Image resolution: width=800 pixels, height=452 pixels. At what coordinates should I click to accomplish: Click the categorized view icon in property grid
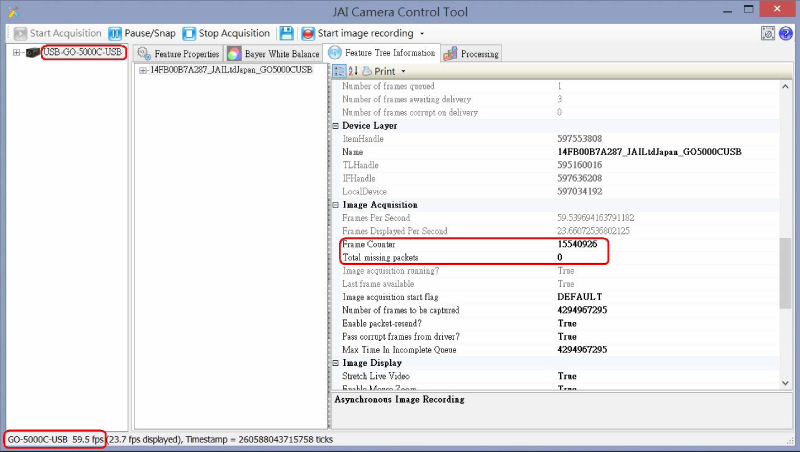coord(338,71)
